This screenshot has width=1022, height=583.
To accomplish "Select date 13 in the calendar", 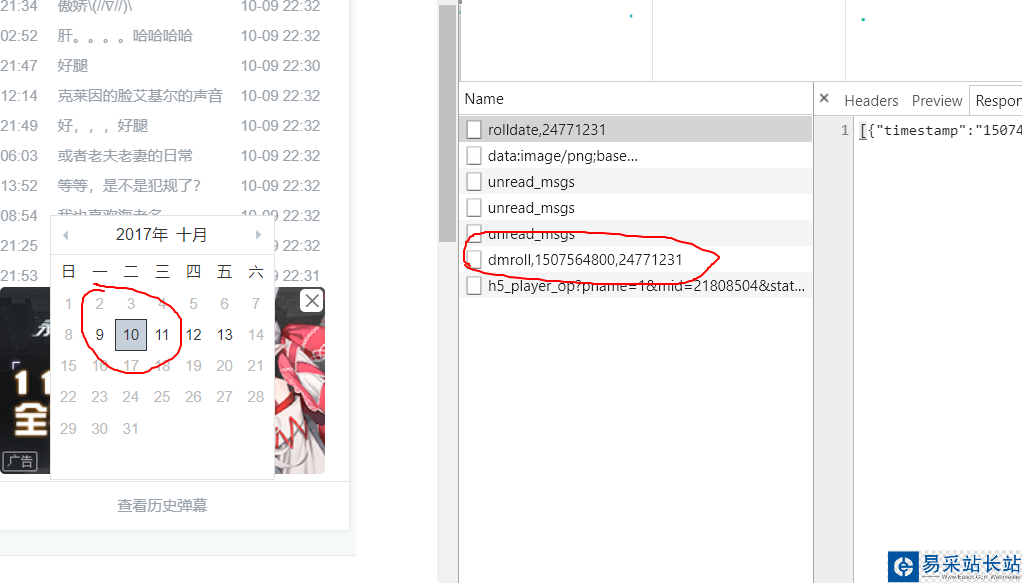I will pos(225,335).
